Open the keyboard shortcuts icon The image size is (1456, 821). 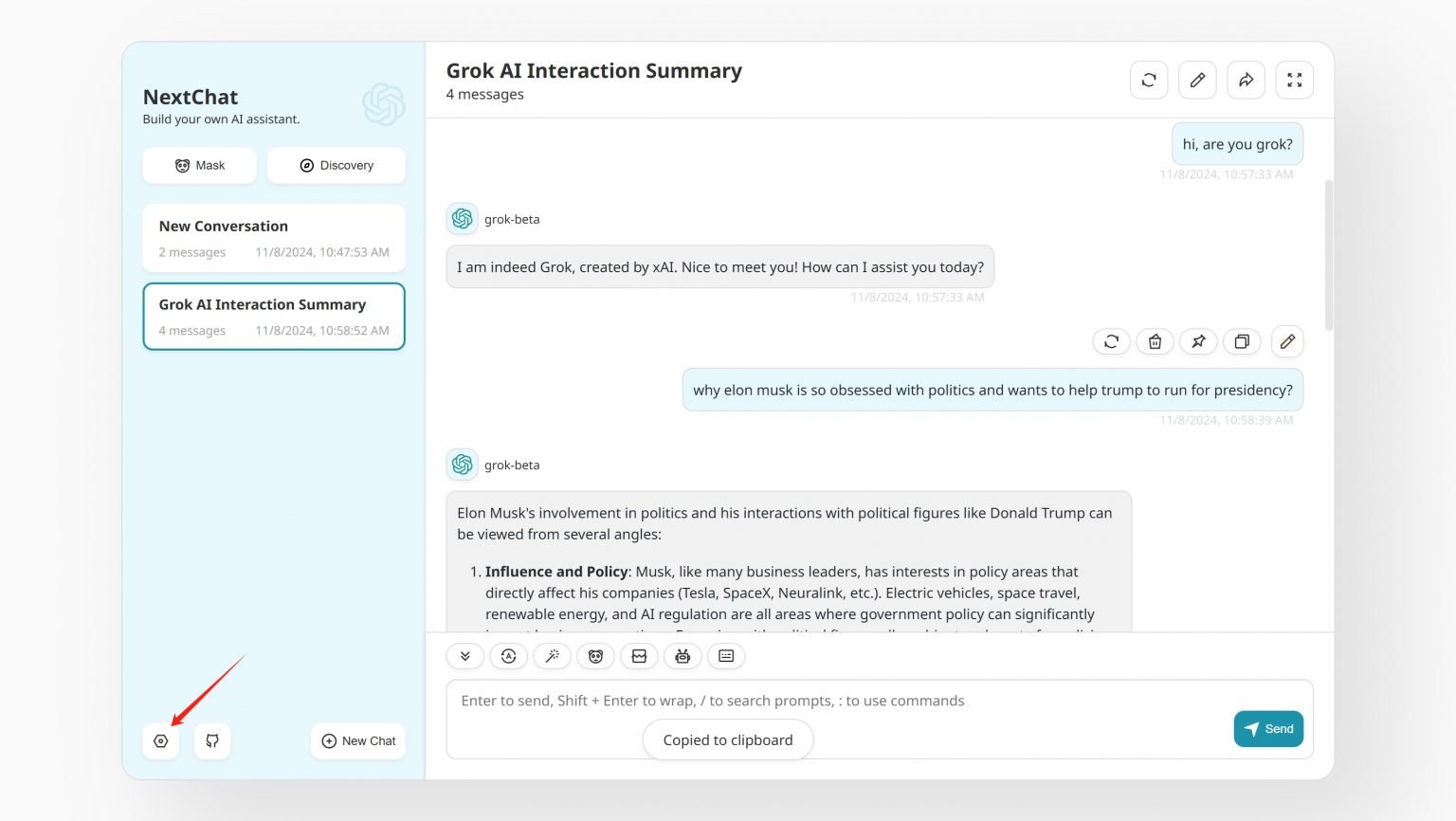click(x=726, y=656)
